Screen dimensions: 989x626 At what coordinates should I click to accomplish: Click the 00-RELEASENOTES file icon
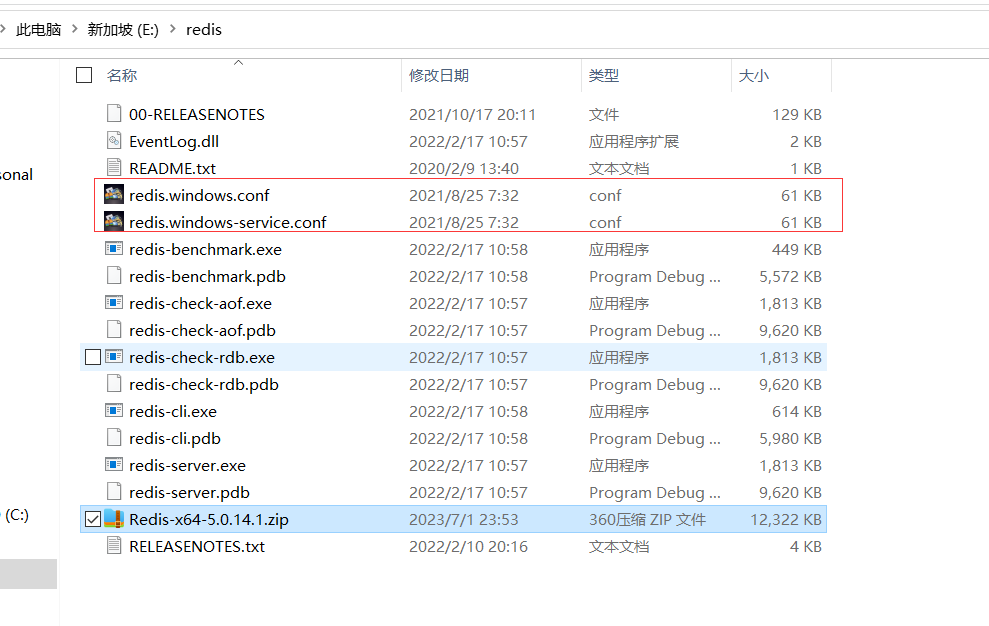coord(114,114)
